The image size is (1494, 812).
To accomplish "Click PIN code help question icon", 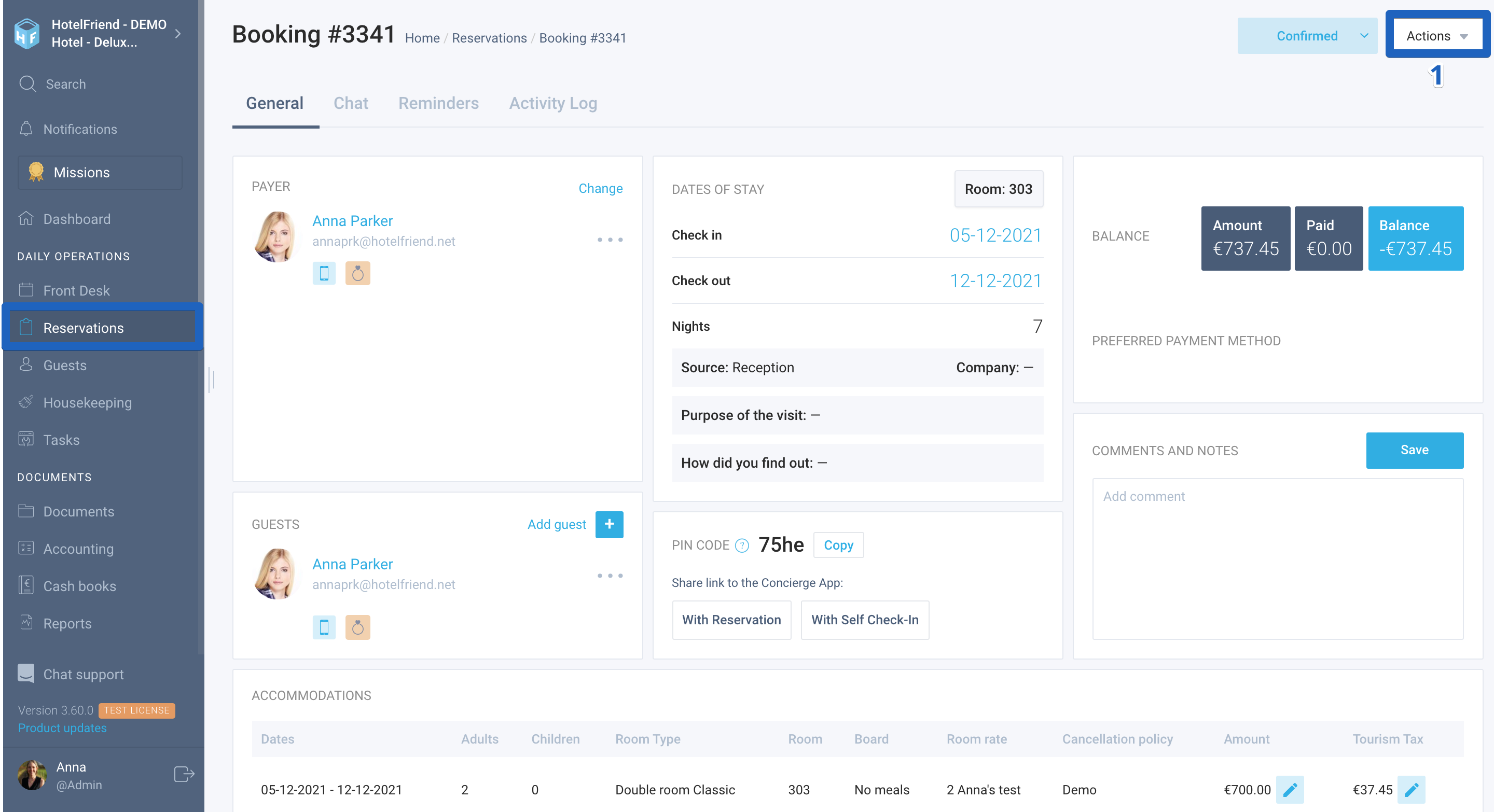I will point(742,545).
